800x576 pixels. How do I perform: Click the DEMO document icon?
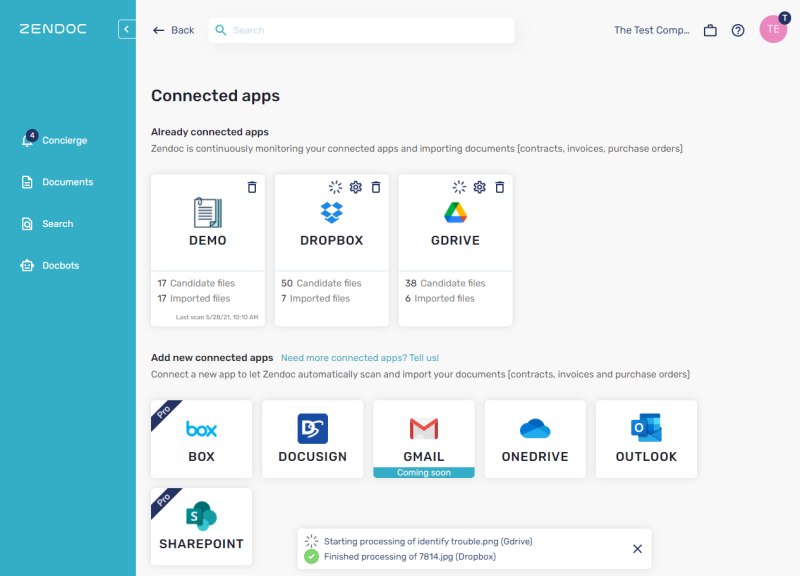[208, 212]
